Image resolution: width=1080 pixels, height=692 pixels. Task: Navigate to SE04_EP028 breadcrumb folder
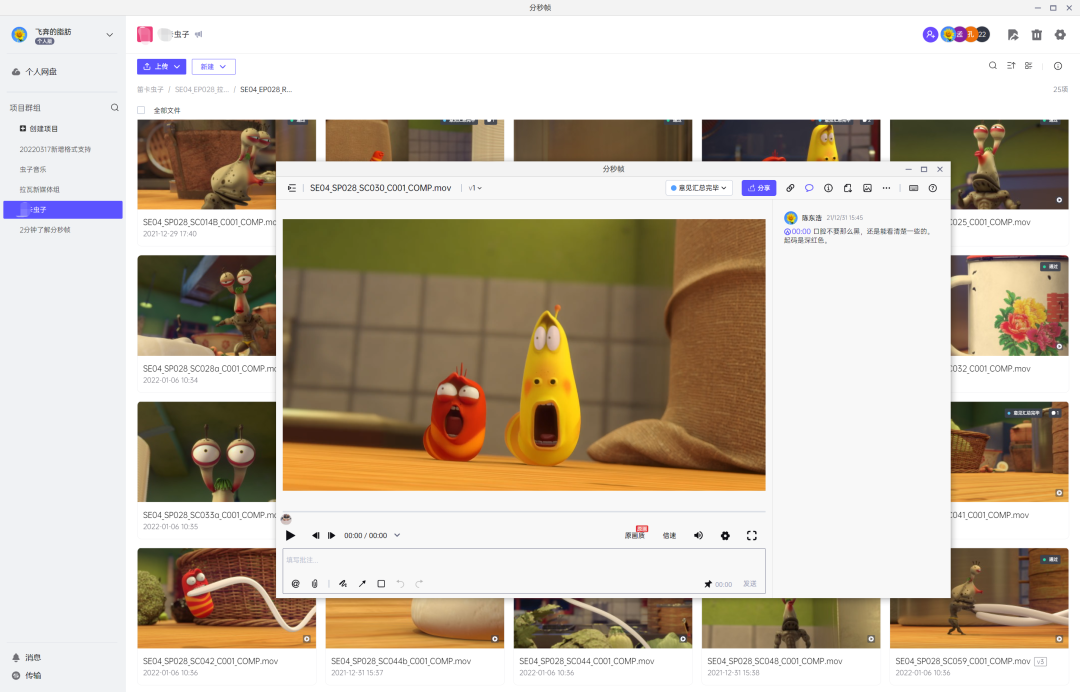202,90
